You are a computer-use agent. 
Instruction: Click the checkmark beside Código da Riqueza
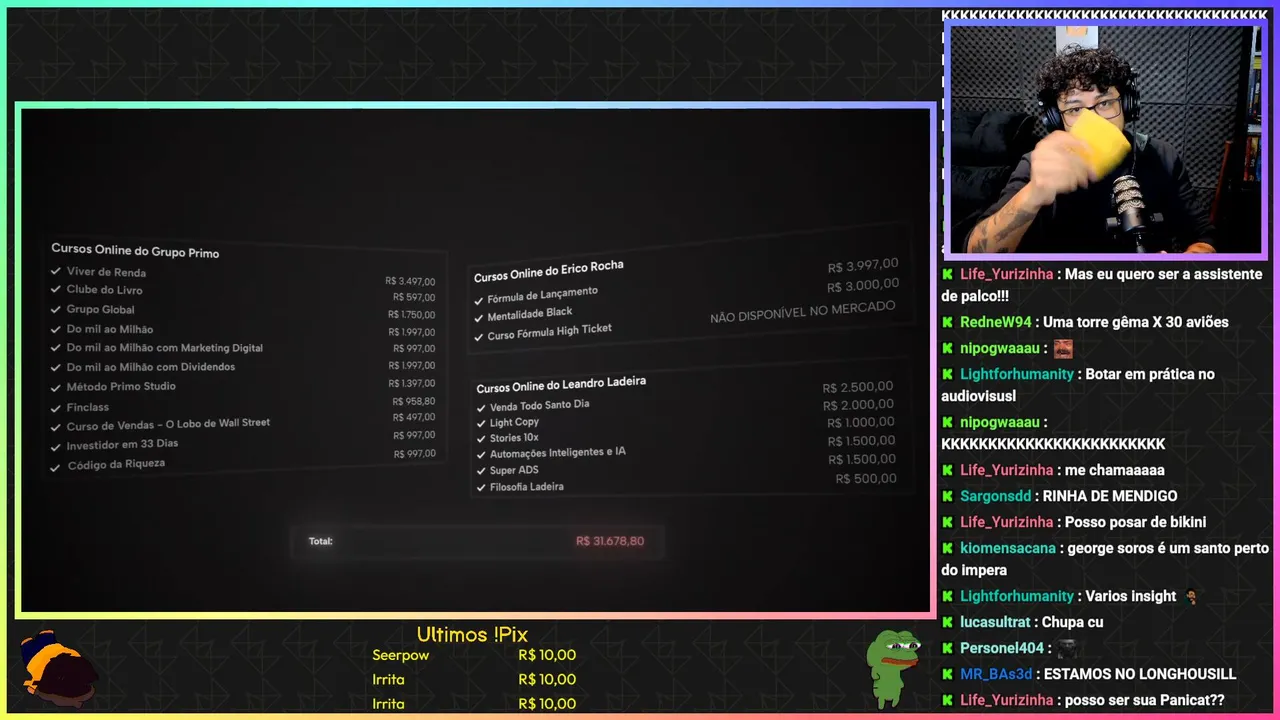[57, 466]
